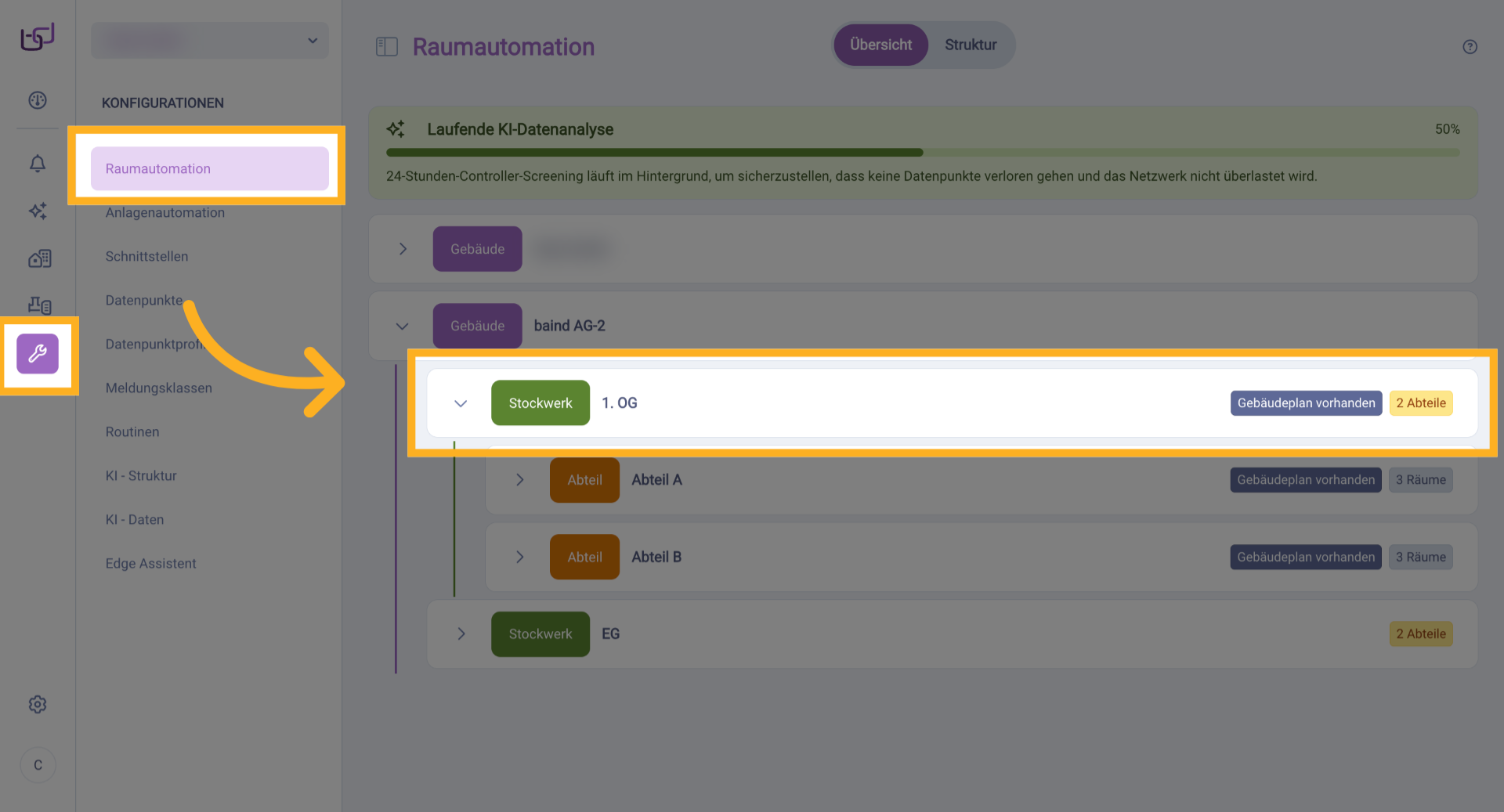Click the wrench configuration icon

[38, 354]
